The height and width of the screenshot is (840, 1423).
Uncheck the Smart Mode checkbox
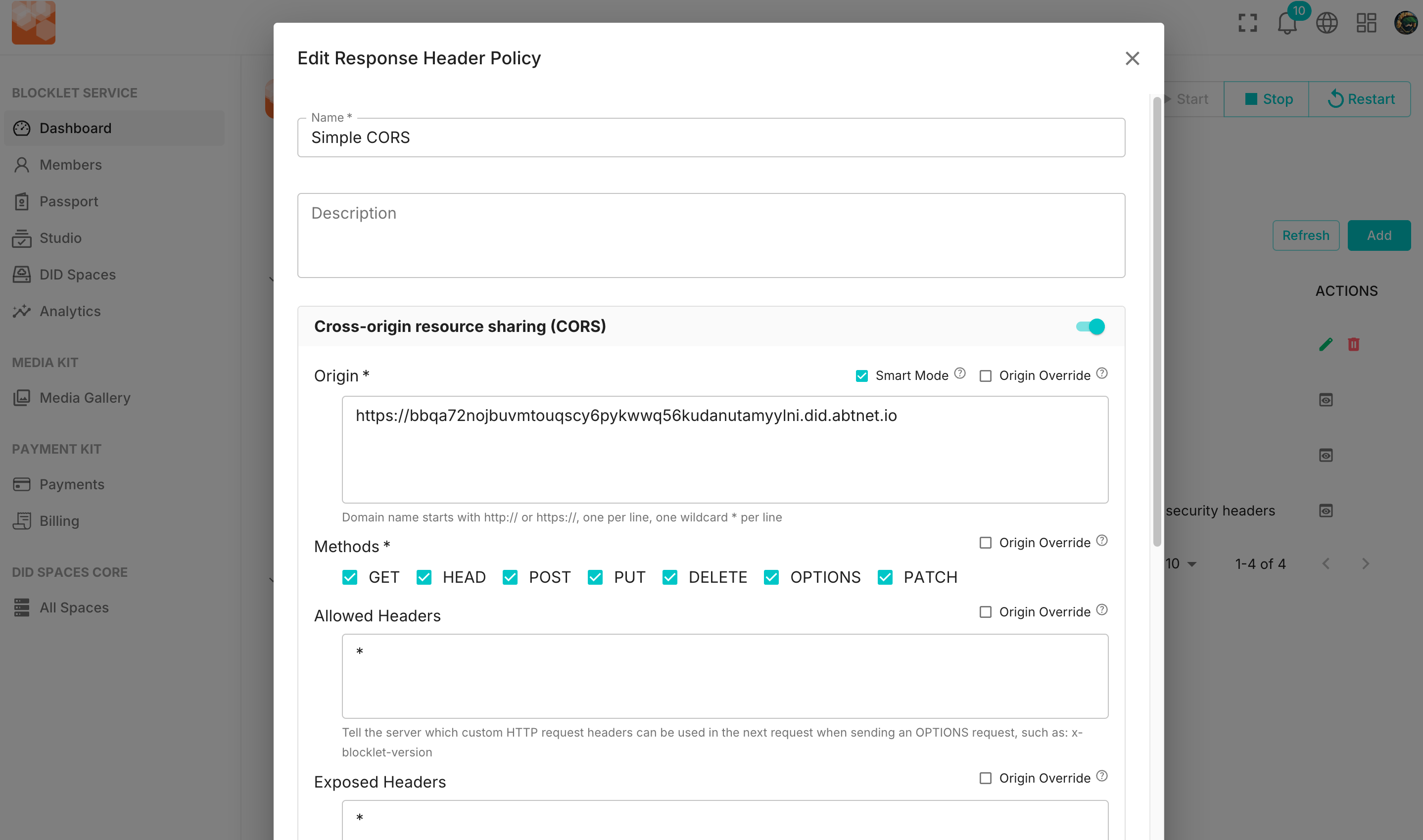[x=861, y=376]
